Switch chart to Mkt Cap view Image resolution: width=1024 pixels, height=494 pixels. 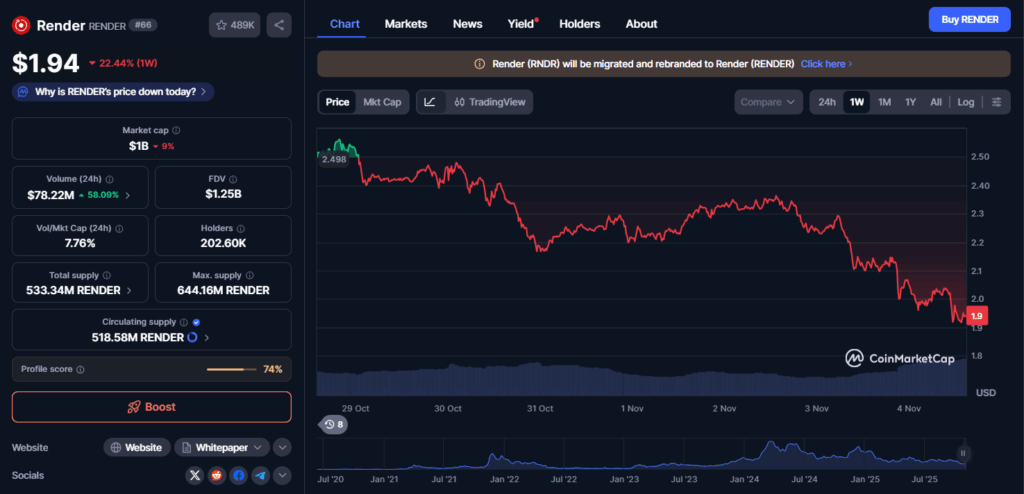[382, 102]
